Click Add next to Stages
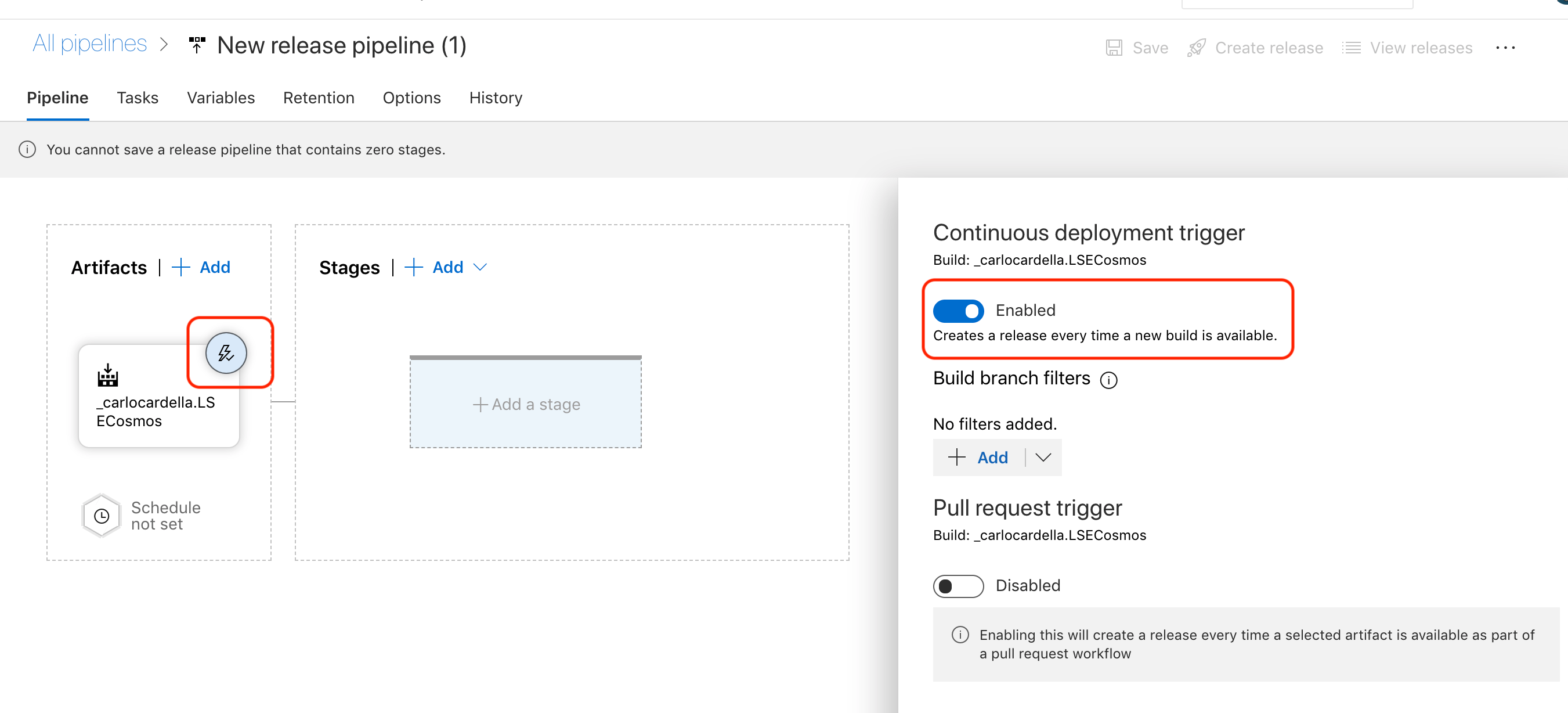 pos(448,267)
